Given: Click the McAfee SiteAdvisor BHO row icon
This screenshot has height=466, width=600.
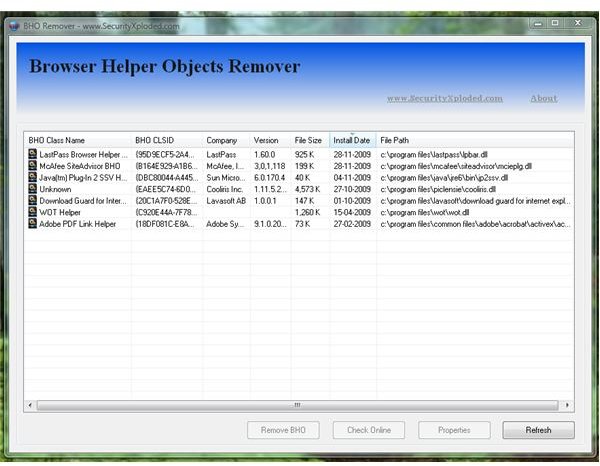Looking at the screenshot, I should point(33,166).
